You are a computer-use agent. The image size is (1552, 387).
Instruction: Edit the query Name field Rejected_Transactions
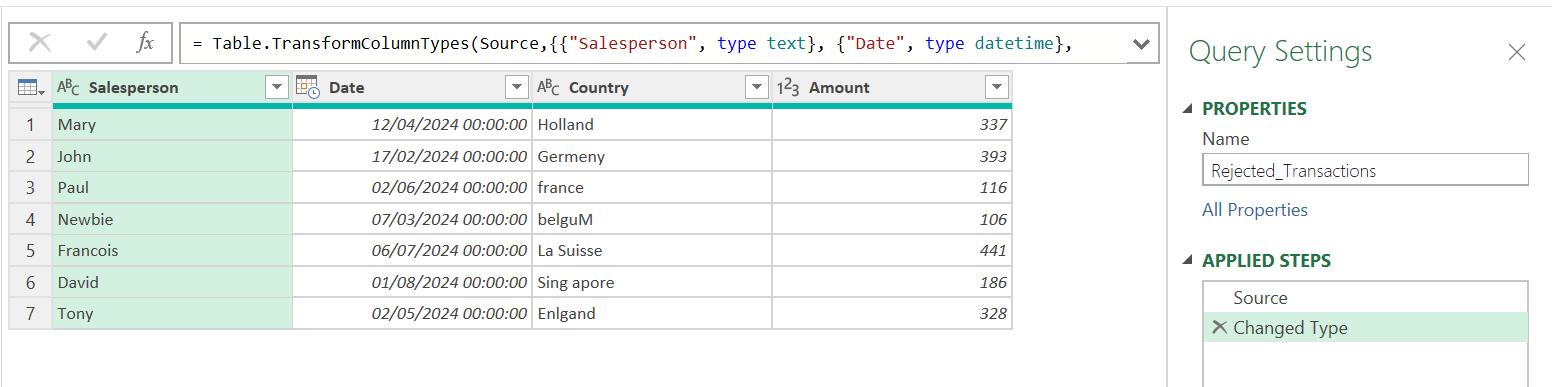[1365, 170]
